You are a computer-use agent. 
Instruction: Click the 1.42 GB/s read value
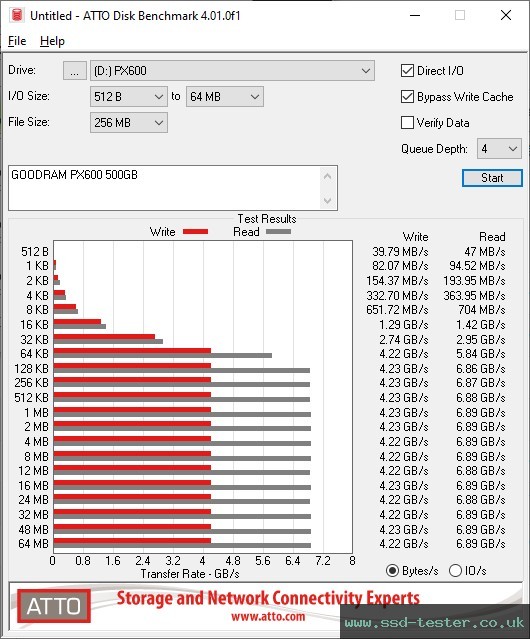point(481,325)
